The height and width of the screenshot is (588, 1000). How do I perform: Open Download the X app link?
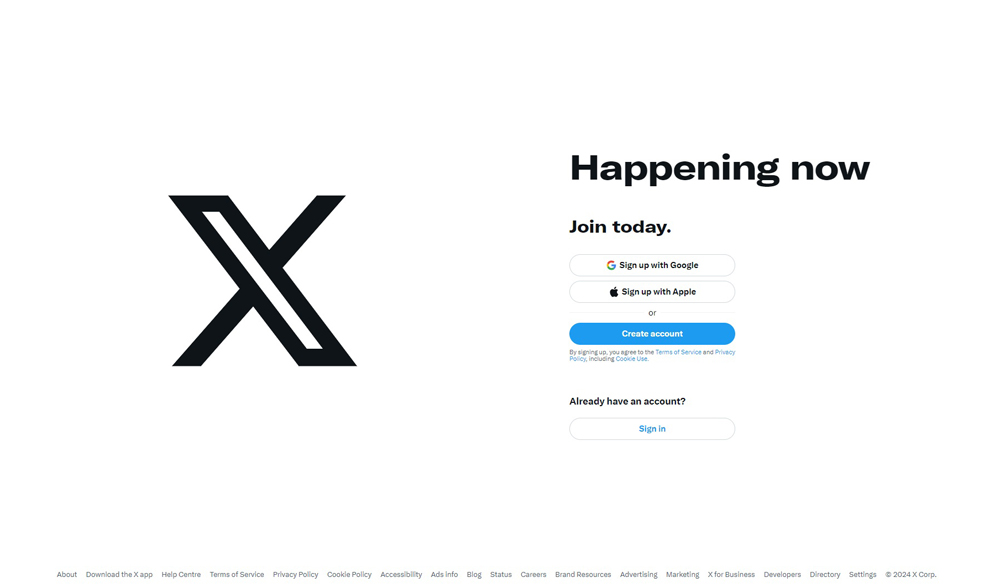click(119, 575)
